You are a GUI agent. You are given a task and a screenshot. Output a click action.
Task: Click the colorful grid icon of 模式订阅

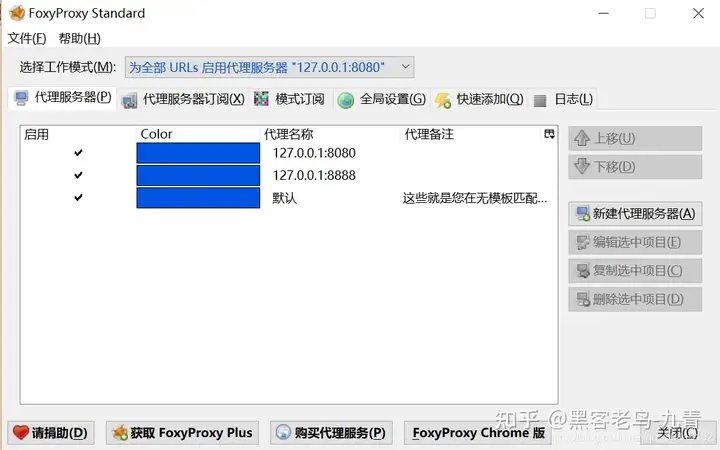(261, 99)
